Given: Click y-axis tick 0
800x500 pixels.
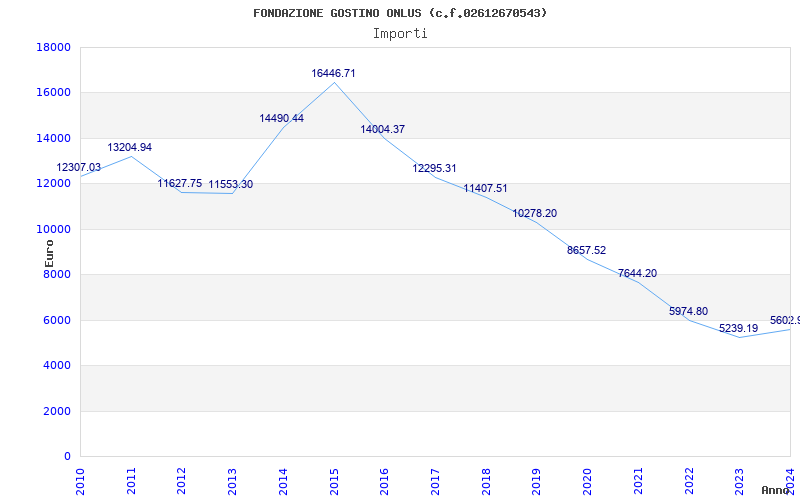Looking at the screenshot, I should click(67, 457).
